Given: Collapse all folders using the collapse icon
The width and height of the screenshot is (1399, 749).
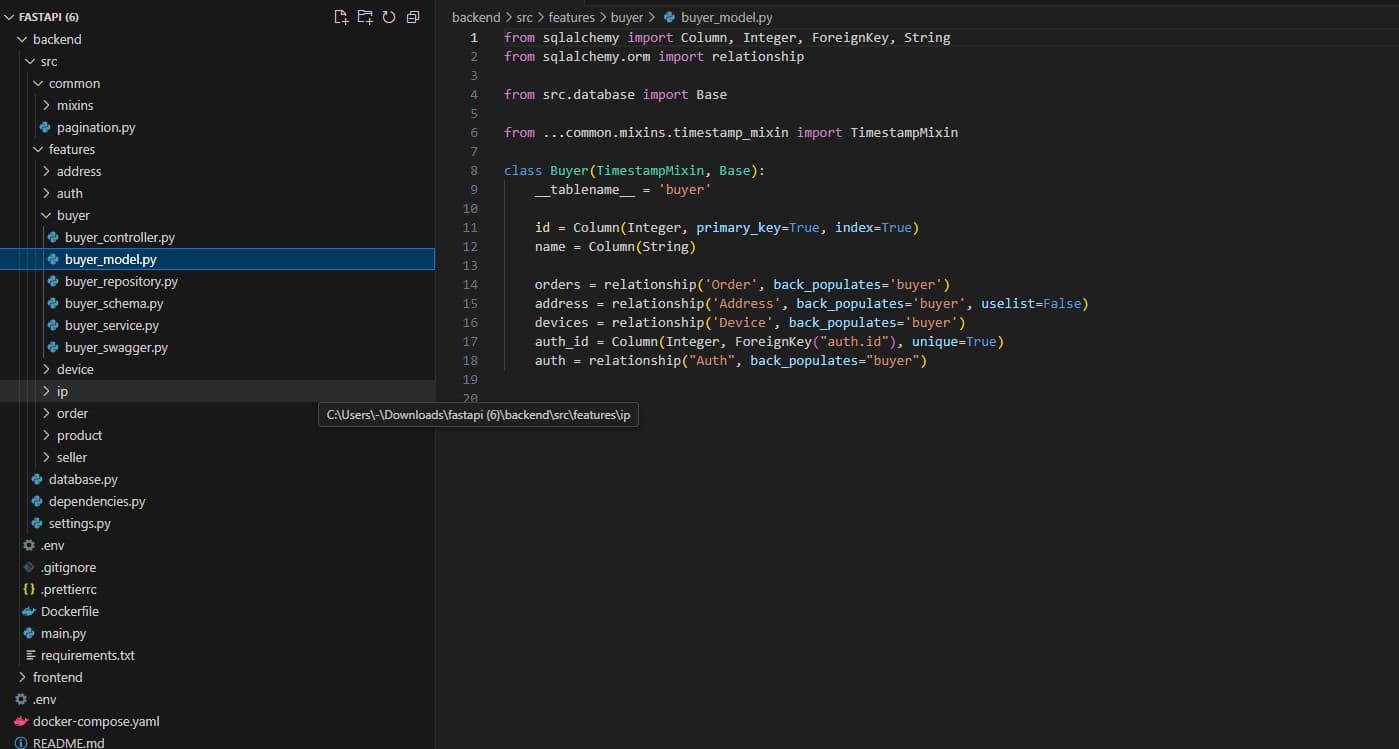Looking at the screenshot, I should click(413, 17).
